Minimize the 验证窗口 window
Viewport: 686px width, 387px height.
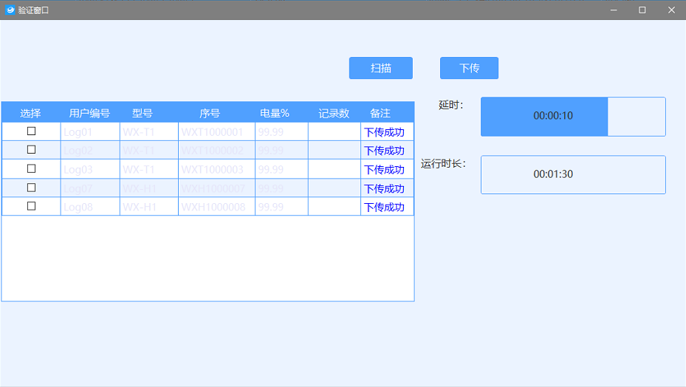tap(613, 10)
